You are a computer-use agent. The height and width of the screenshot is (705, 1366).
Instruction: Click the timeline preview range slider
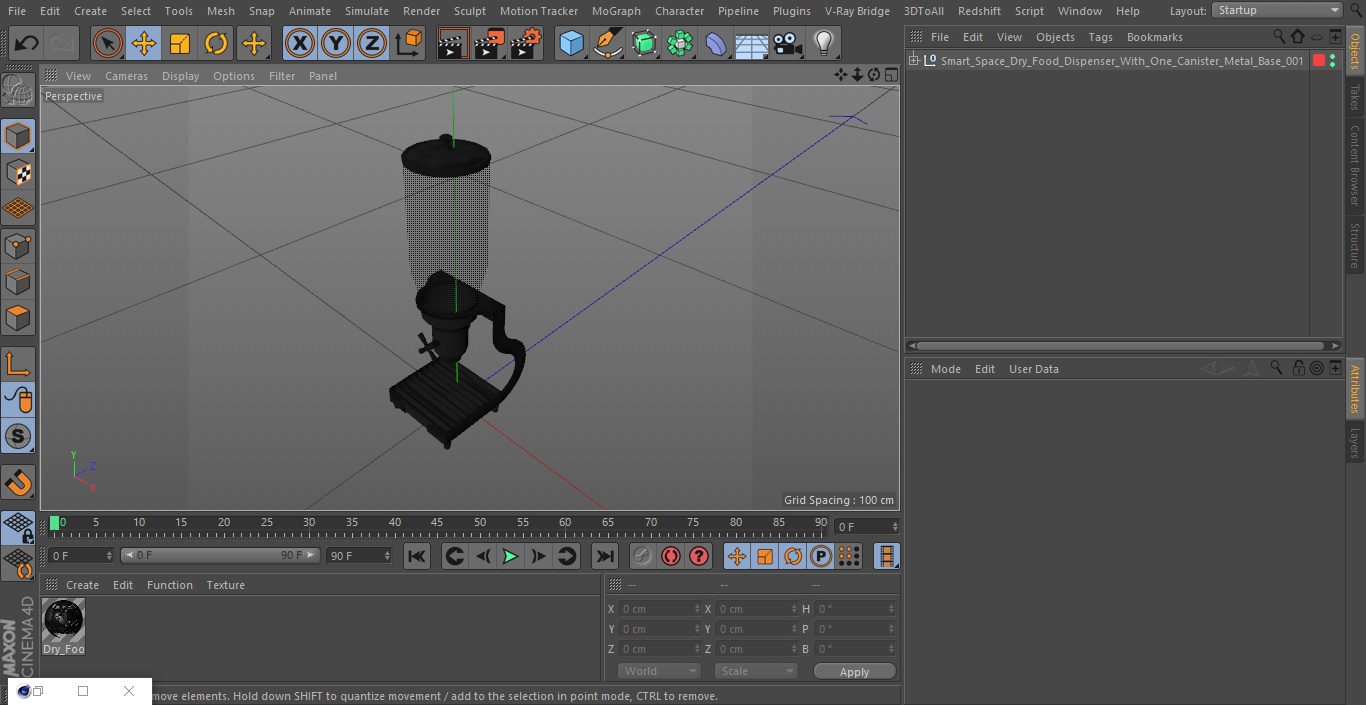pyautogui.click(x=220, y=555)
